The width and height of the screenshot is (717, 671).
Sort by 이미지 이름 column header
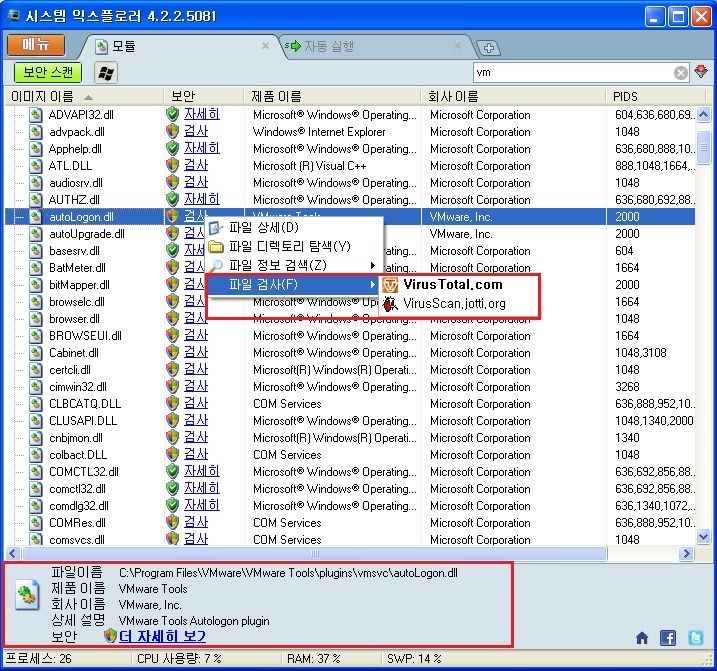pos(84,97)
